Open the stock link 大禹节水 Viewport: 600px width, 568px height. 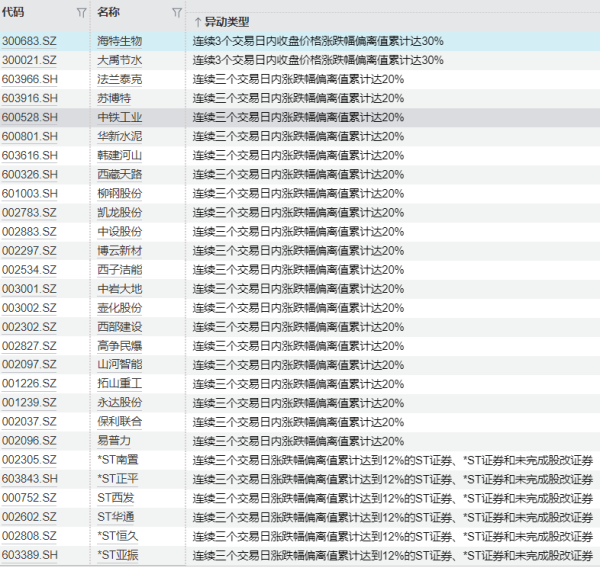coord(119,60)
